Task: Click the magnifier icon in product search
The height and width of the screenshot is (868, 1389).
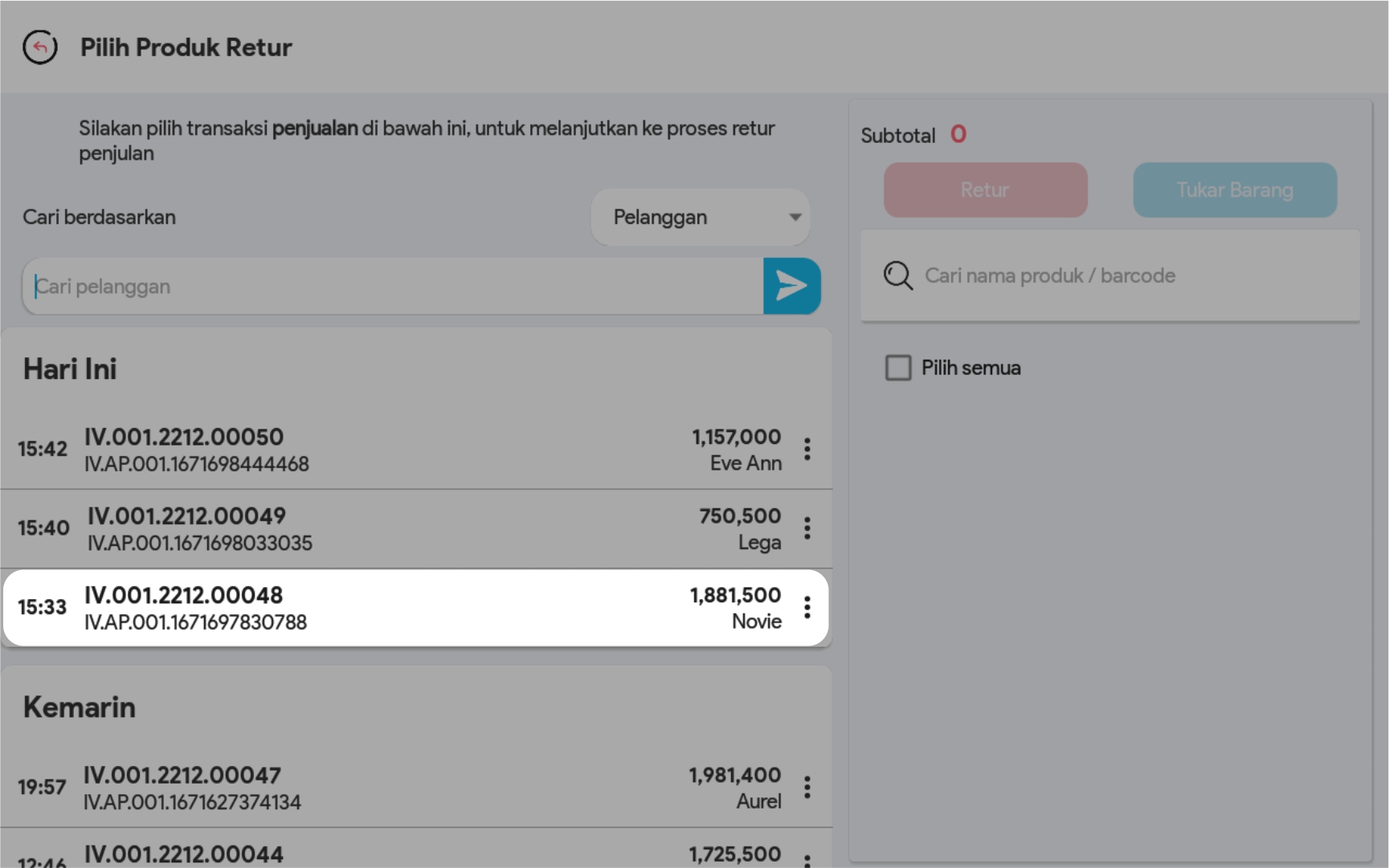Action: click(897, 275)
